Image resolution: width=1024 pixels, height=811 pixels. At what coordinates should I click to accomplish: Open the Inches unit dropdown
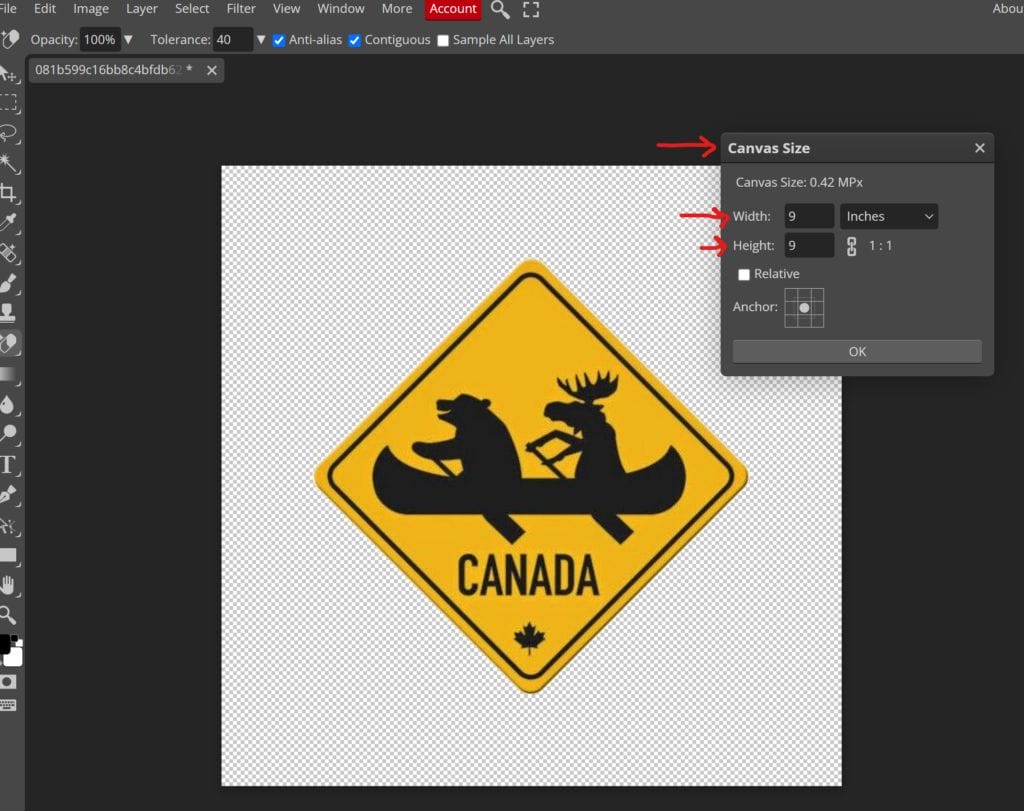point(889,216)
